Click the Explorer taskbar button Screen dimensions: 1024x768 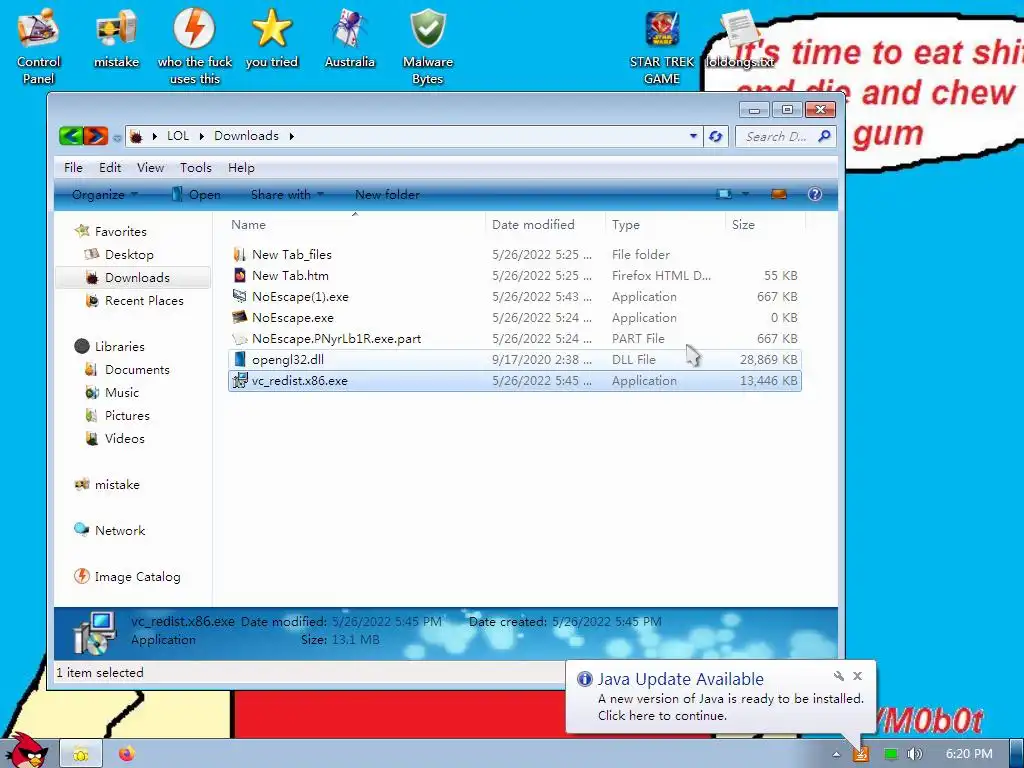tap(81, 754)
